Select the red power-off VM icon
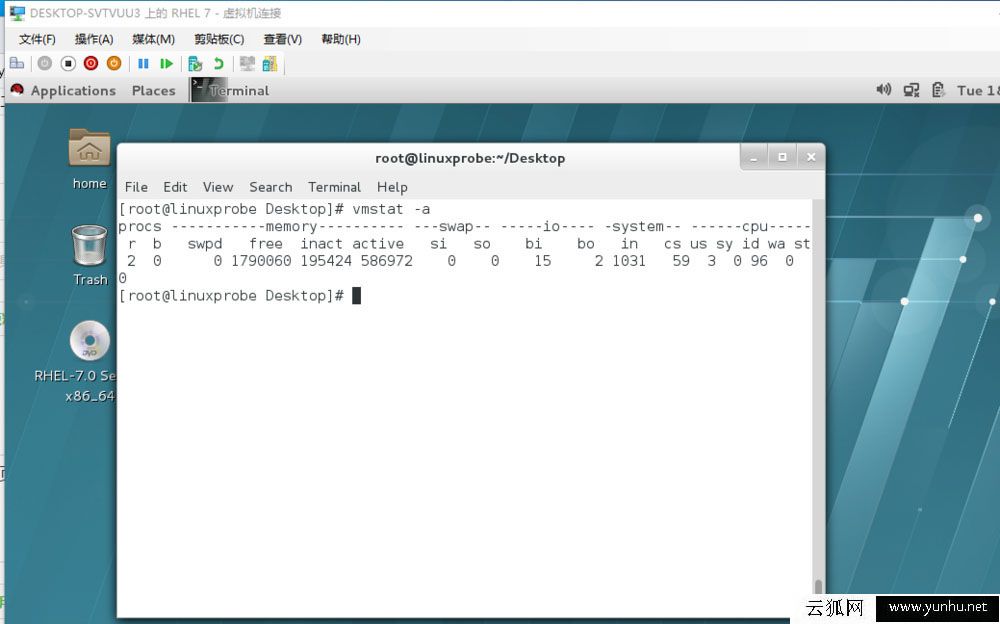This screenshot has width=1000, height=624. tap(90, 62)
